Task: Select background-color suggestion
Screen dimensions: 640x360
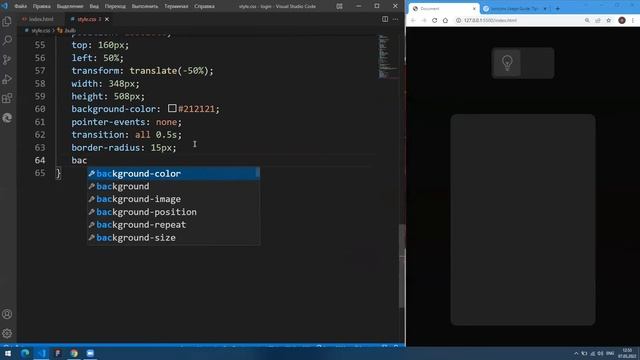Action: point(173,173)
